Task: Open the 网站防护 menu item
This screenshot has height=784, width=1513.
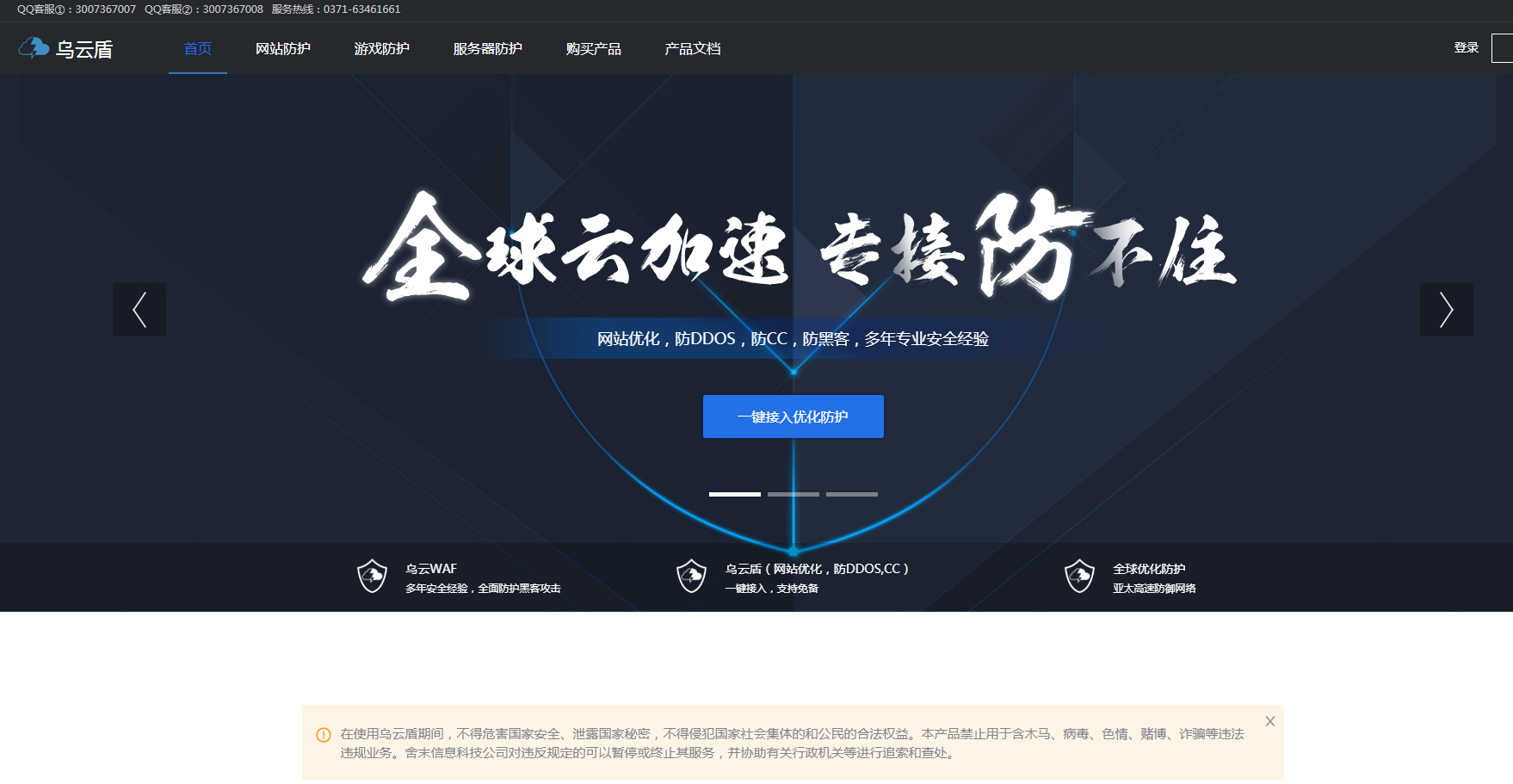Action: point(282,49)
